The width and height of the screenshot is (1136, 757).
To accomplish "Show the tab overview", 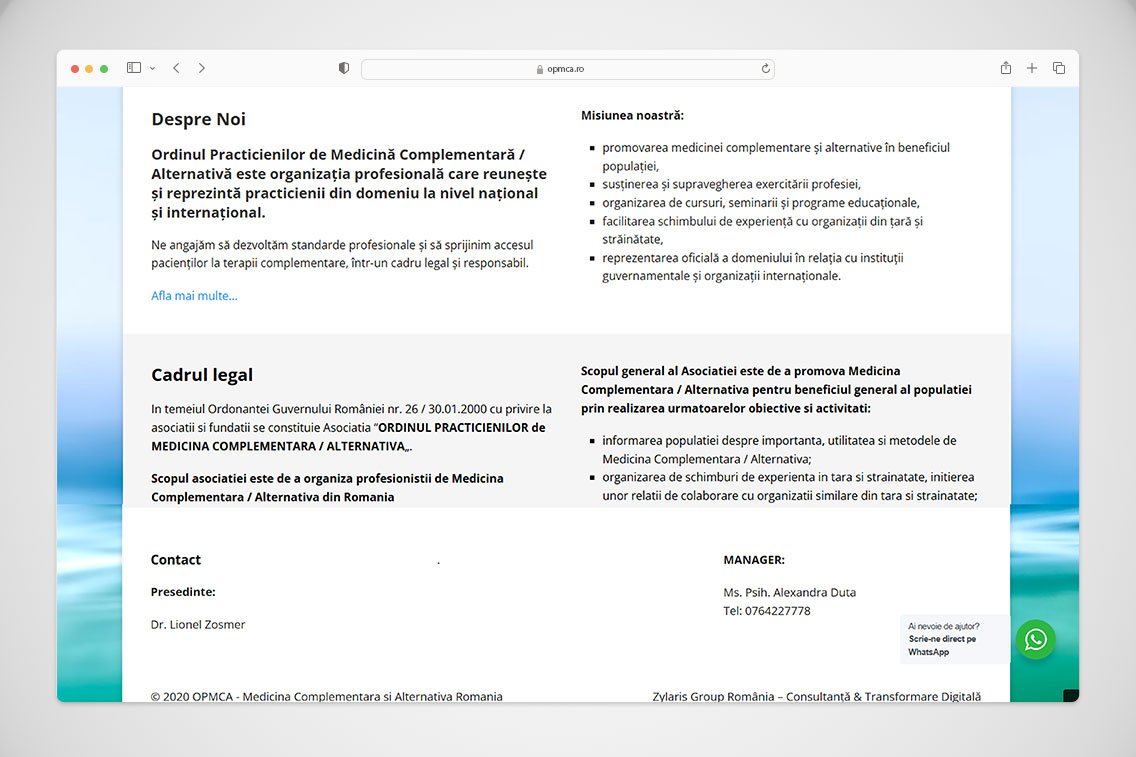I will tap(1059, 68).
